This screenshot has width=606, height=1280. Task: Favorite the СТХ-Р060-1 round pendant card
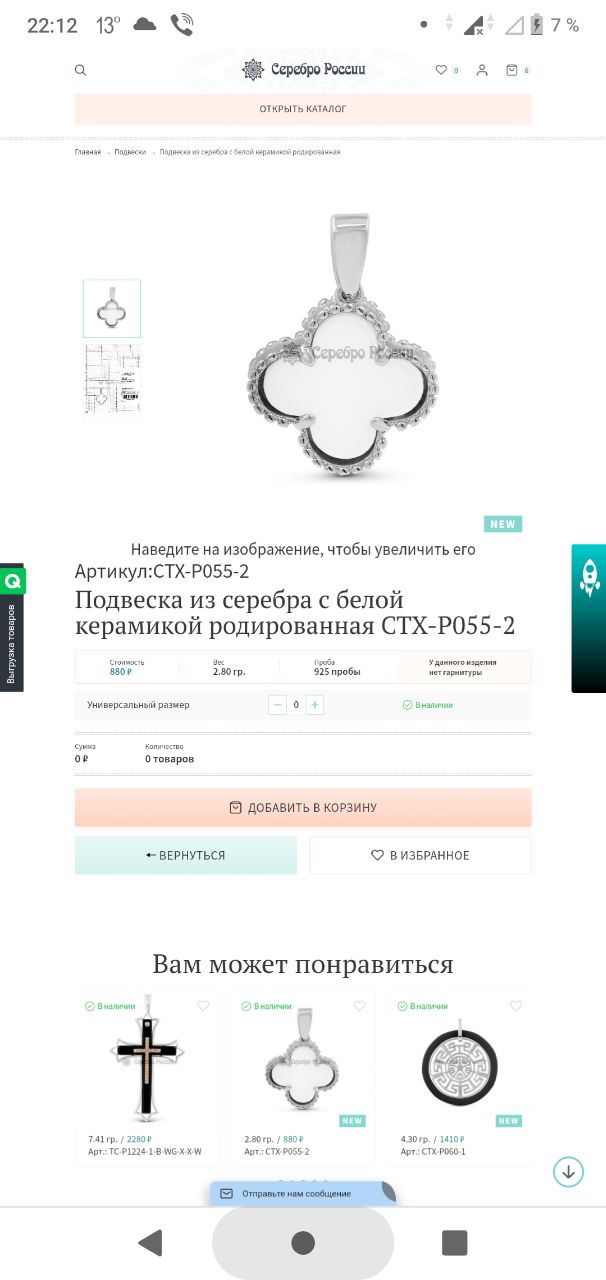(516, 1006)
